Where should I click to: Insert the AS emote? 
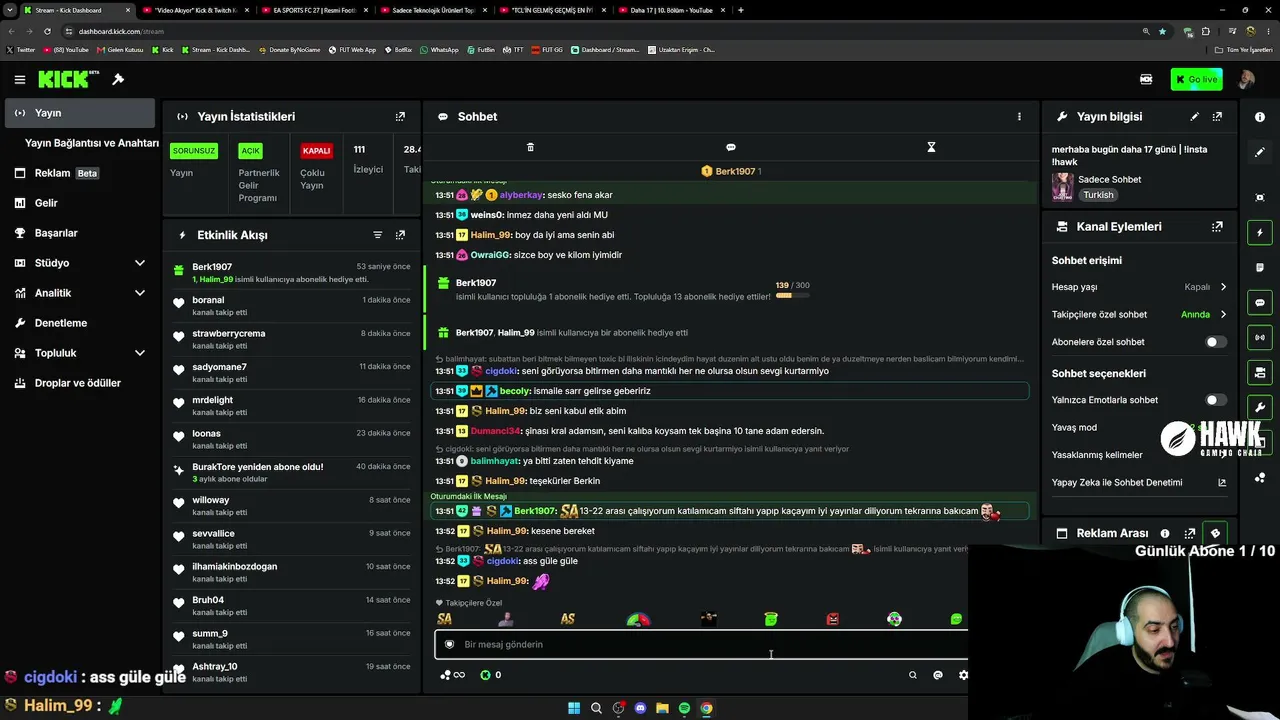pyautogui.click(x=567, y=619)
